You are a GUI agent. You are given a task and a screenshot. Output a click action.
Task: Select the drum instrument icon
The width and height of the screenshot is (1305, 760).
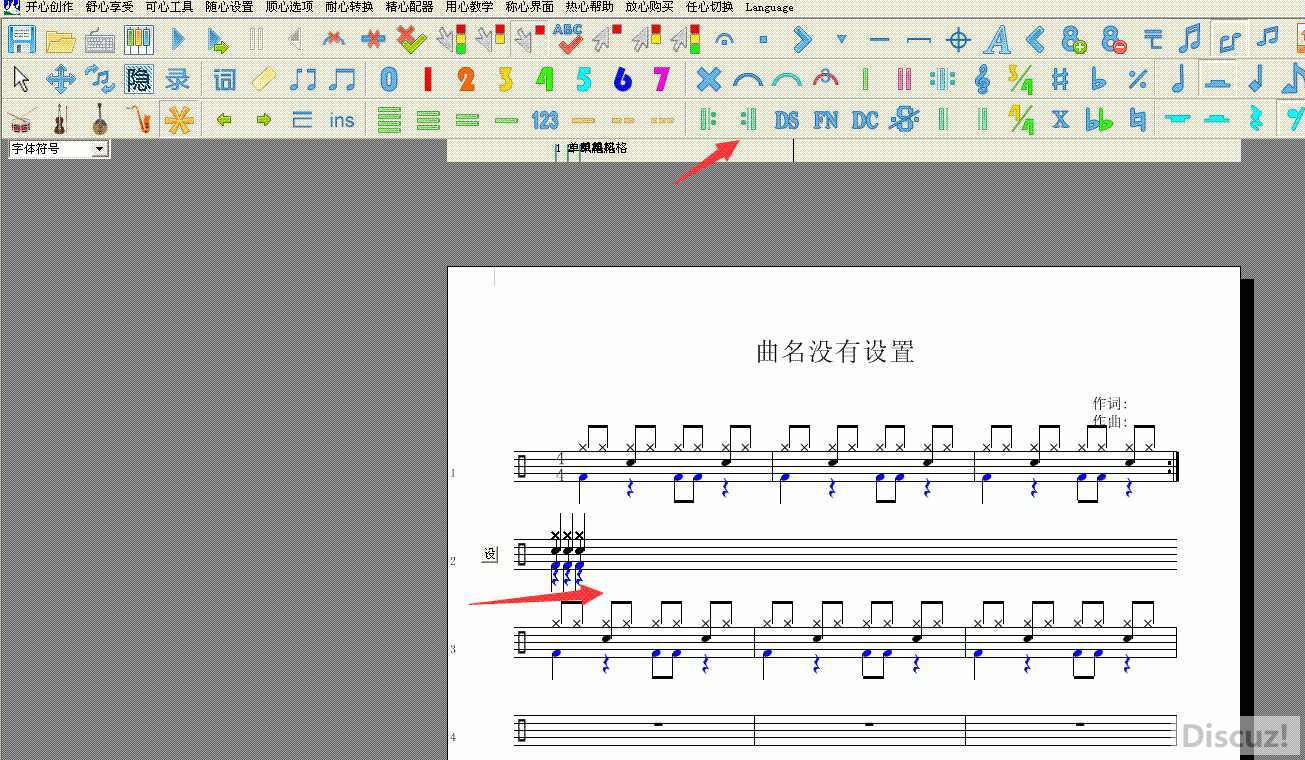tap(21, 120)
